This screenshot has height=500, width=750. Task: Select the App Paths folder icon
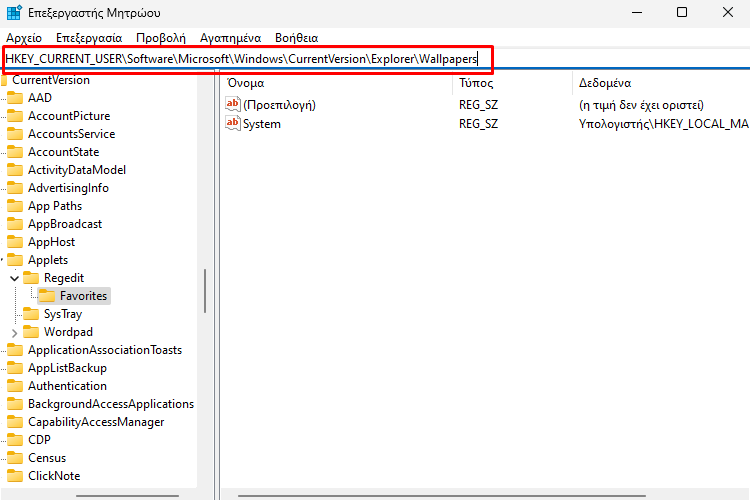coord(15,206)
